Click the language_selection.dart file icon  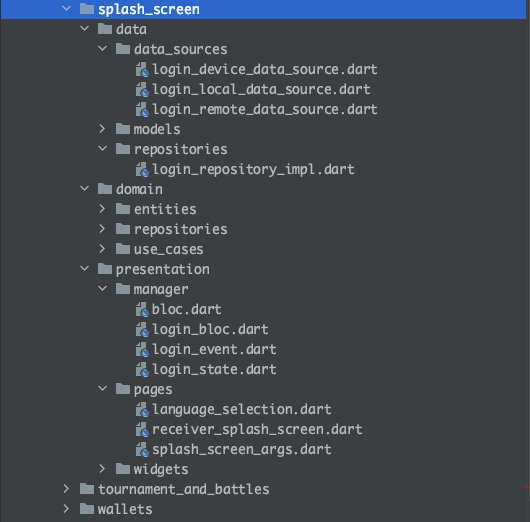[x=142, y=409]
